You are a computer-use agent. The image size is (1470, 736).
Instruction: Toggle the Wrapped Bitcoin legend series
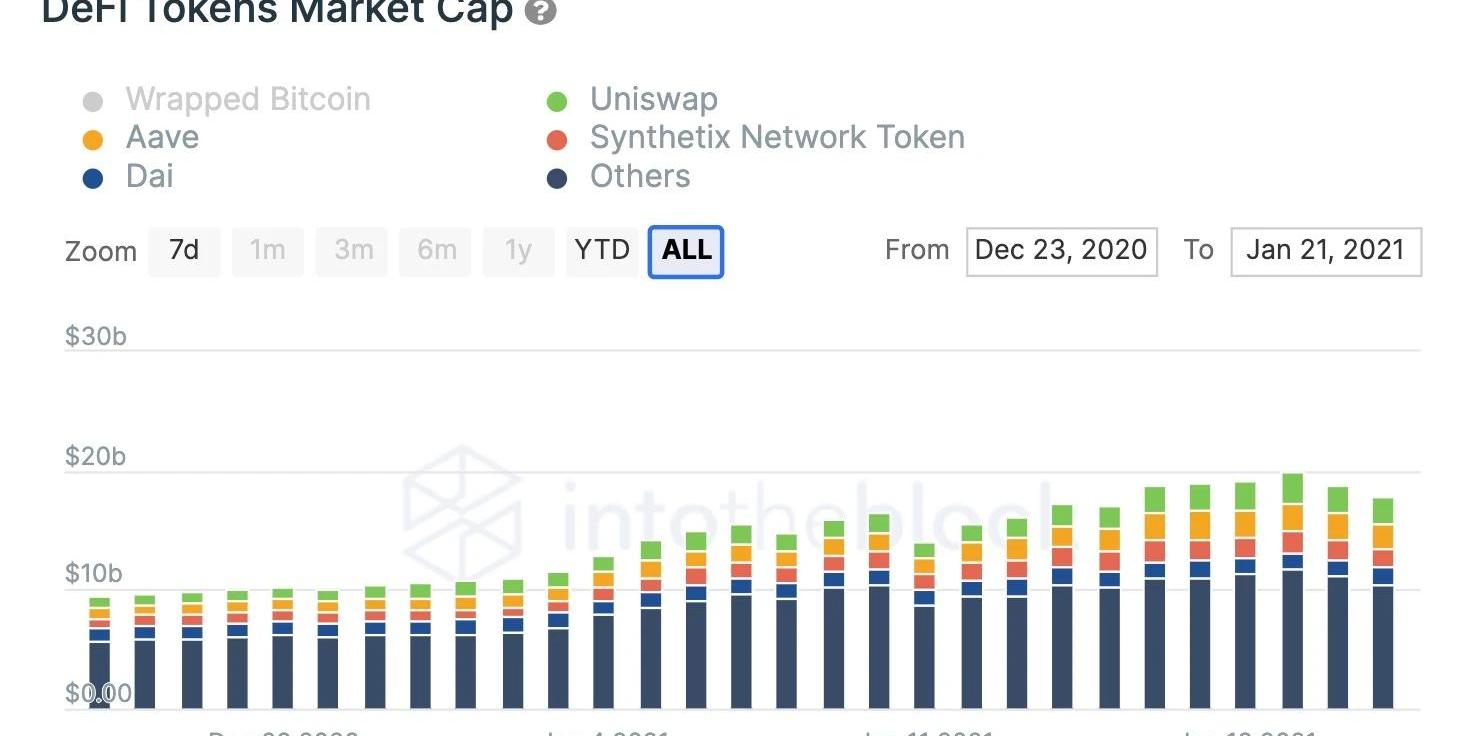(x=247, y=100)
